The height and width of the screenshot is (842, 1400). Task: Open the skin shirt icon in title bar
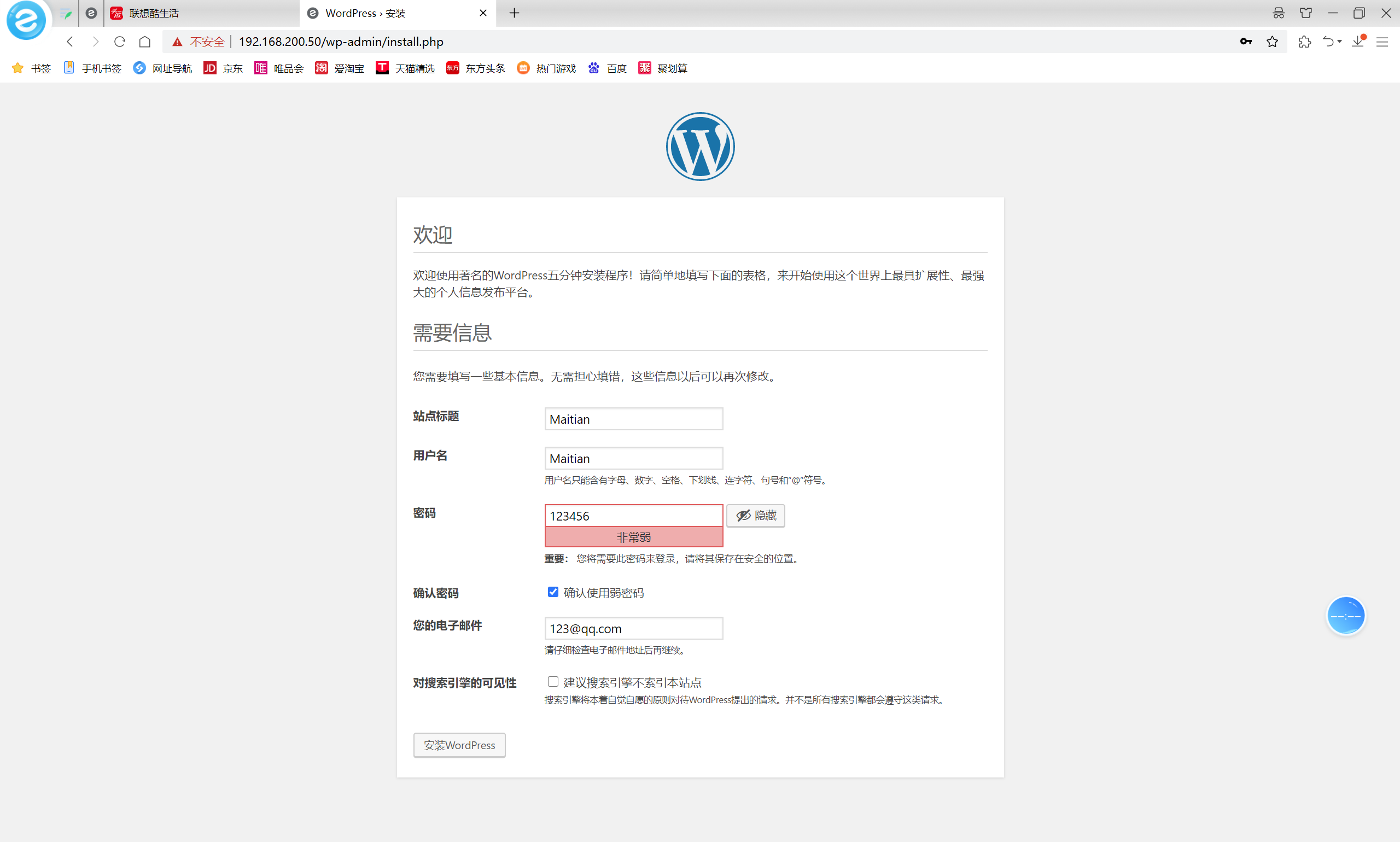click(x=1306, y=13)
